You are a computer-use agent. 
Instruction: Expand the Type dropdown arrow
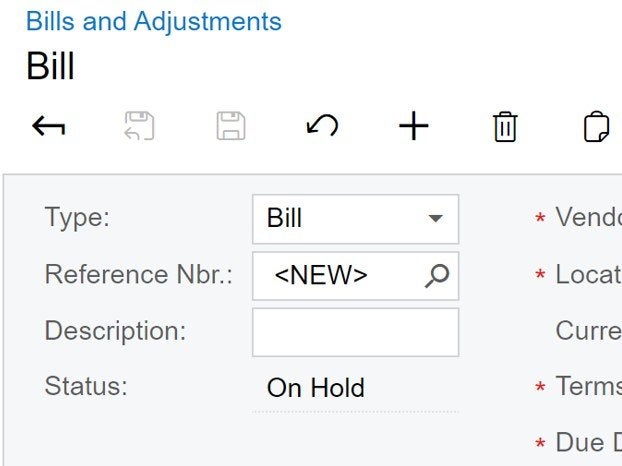coord(436,218)
